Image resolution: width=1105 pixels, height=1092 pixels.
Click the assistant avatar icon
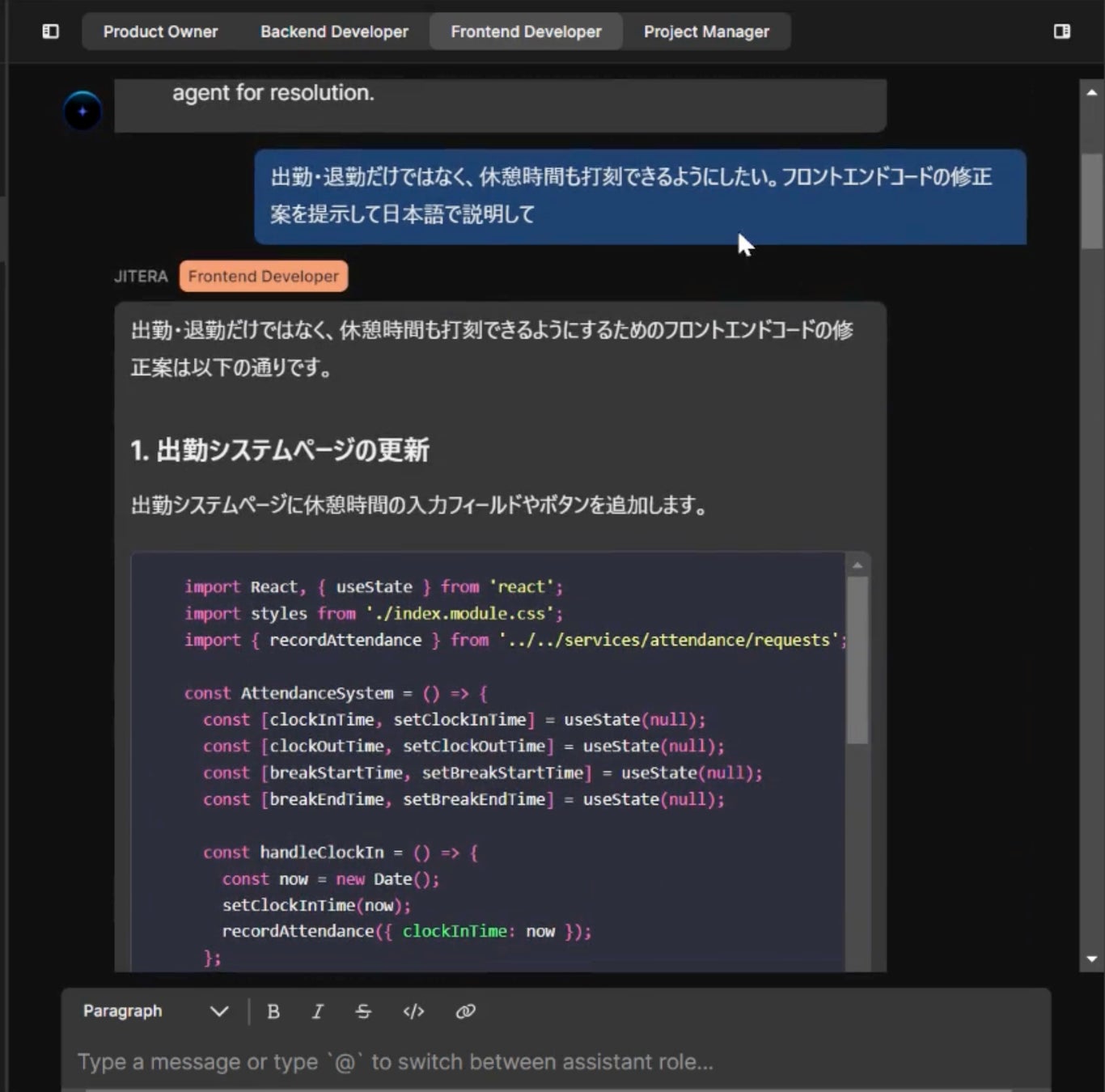[83, 111]
